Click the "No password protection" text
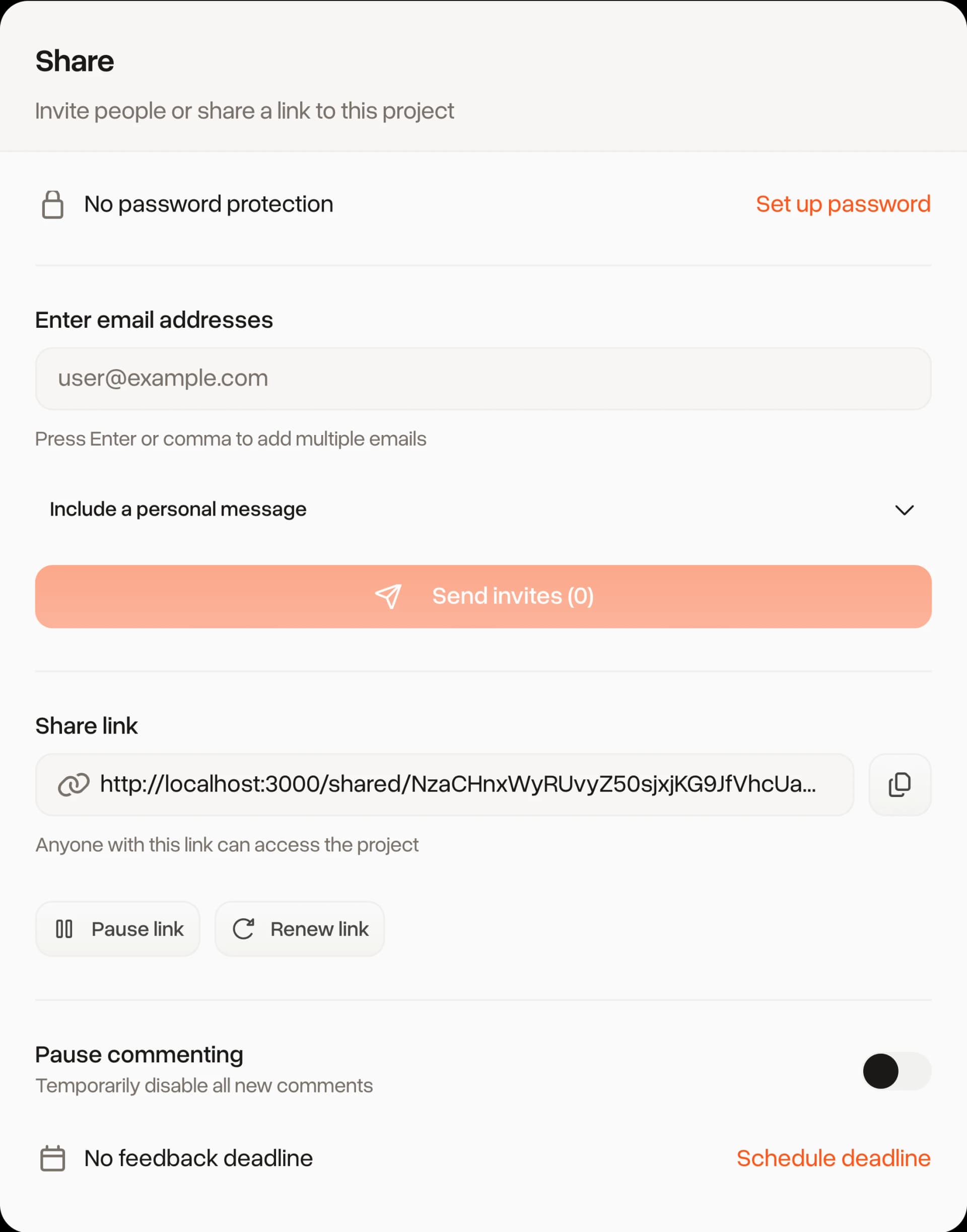967x1232 pixels. click(x=209, y=204)
